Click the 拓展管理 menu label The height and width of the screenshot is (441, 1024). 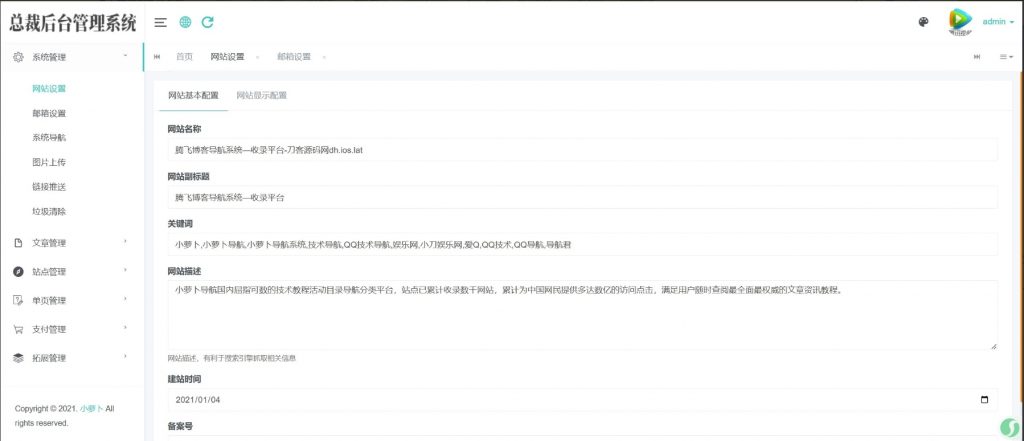click(x=49, y=358)
